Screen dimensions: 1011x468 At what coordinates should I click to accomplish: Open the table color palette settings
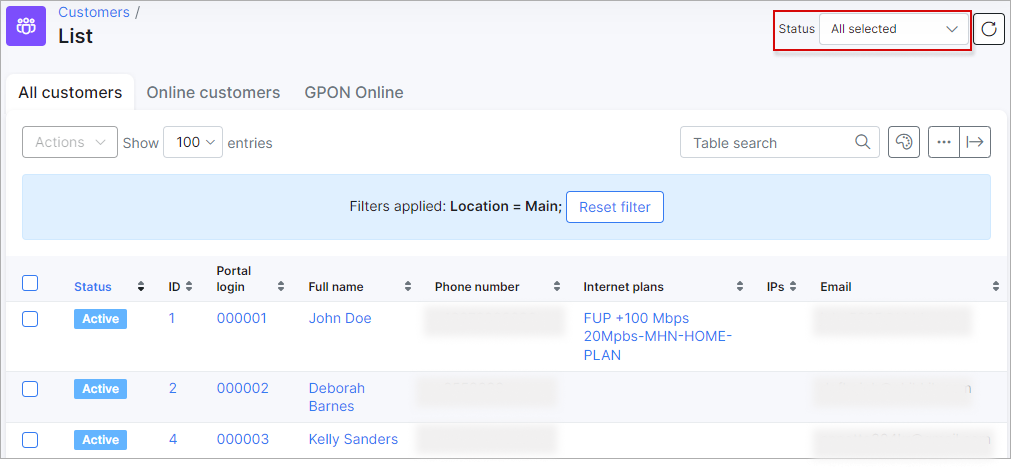click(x=904, y=142)
